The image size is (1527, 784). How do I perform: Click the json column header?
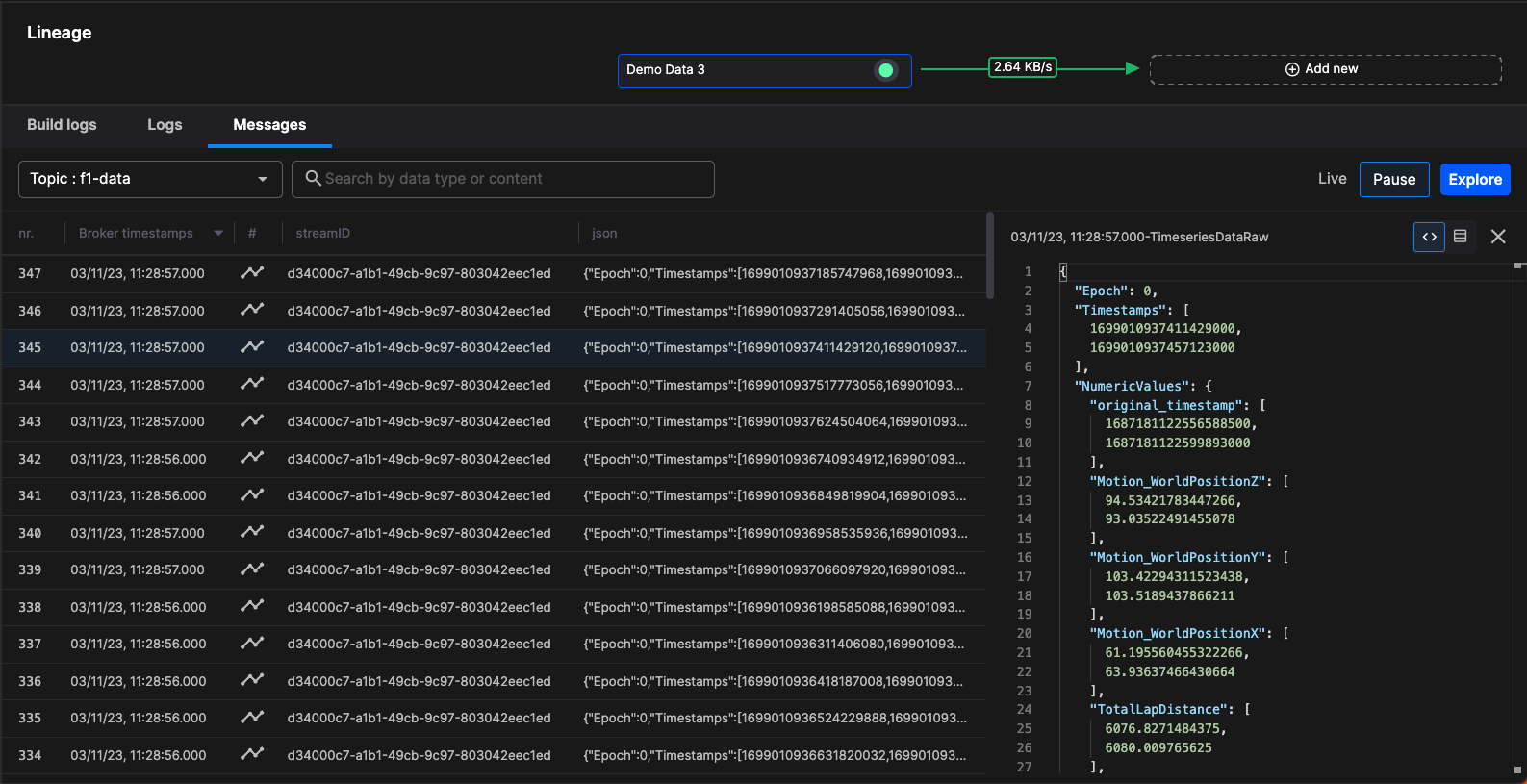point(604,234)
